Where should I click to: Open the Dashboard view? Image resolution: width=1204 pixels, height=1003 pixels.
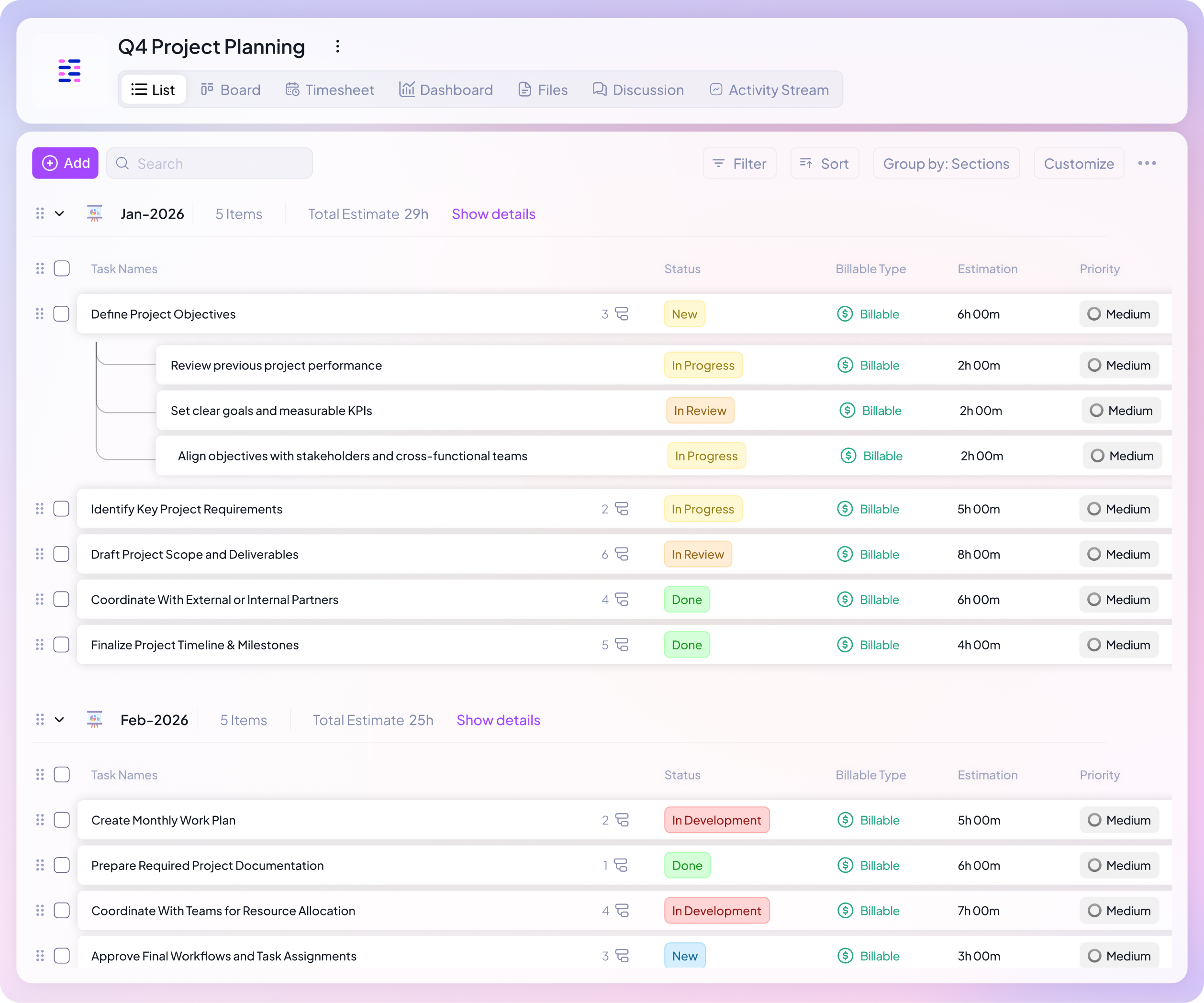click(x=446, y=89)
